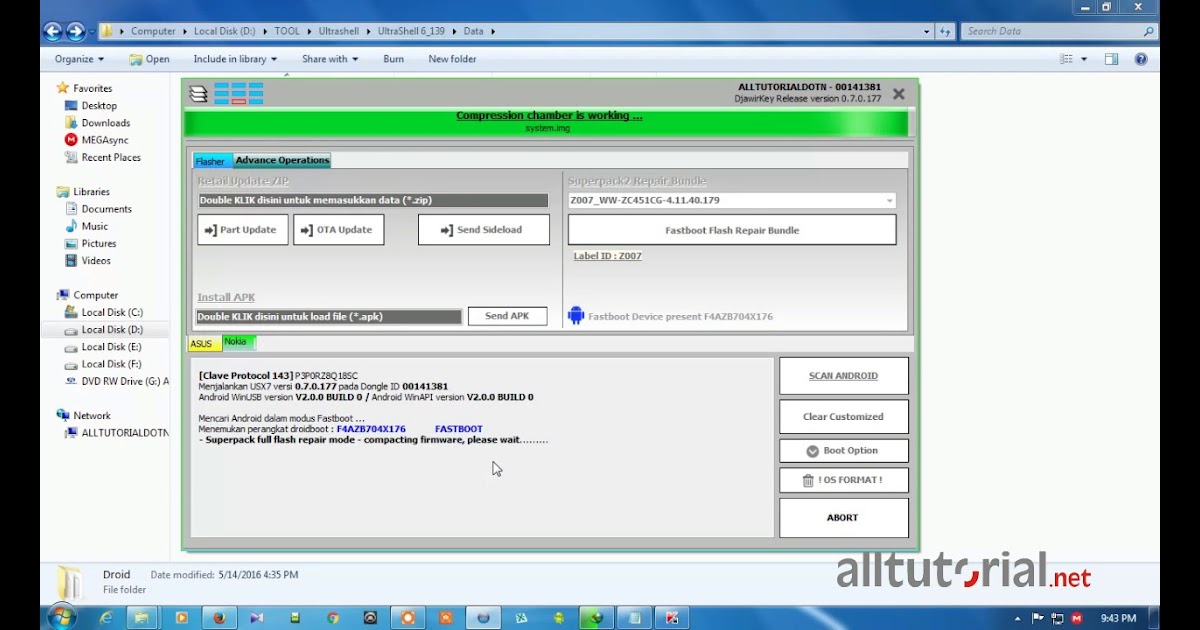Viewport: 1200px width, 630px height.
Task: Go forward using Explorer Forward arrow
Action: [x=76, y=31]
